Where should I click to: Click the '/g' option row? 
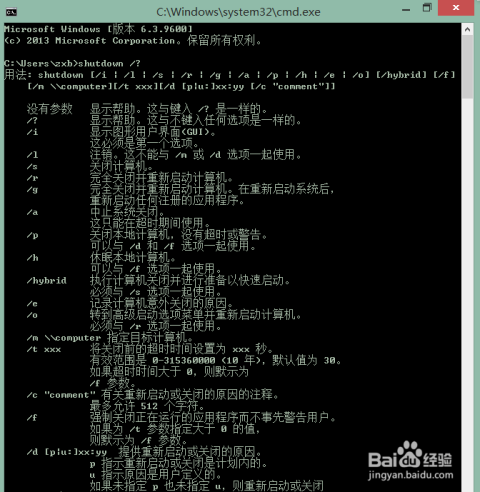click(x=180, y=189)
